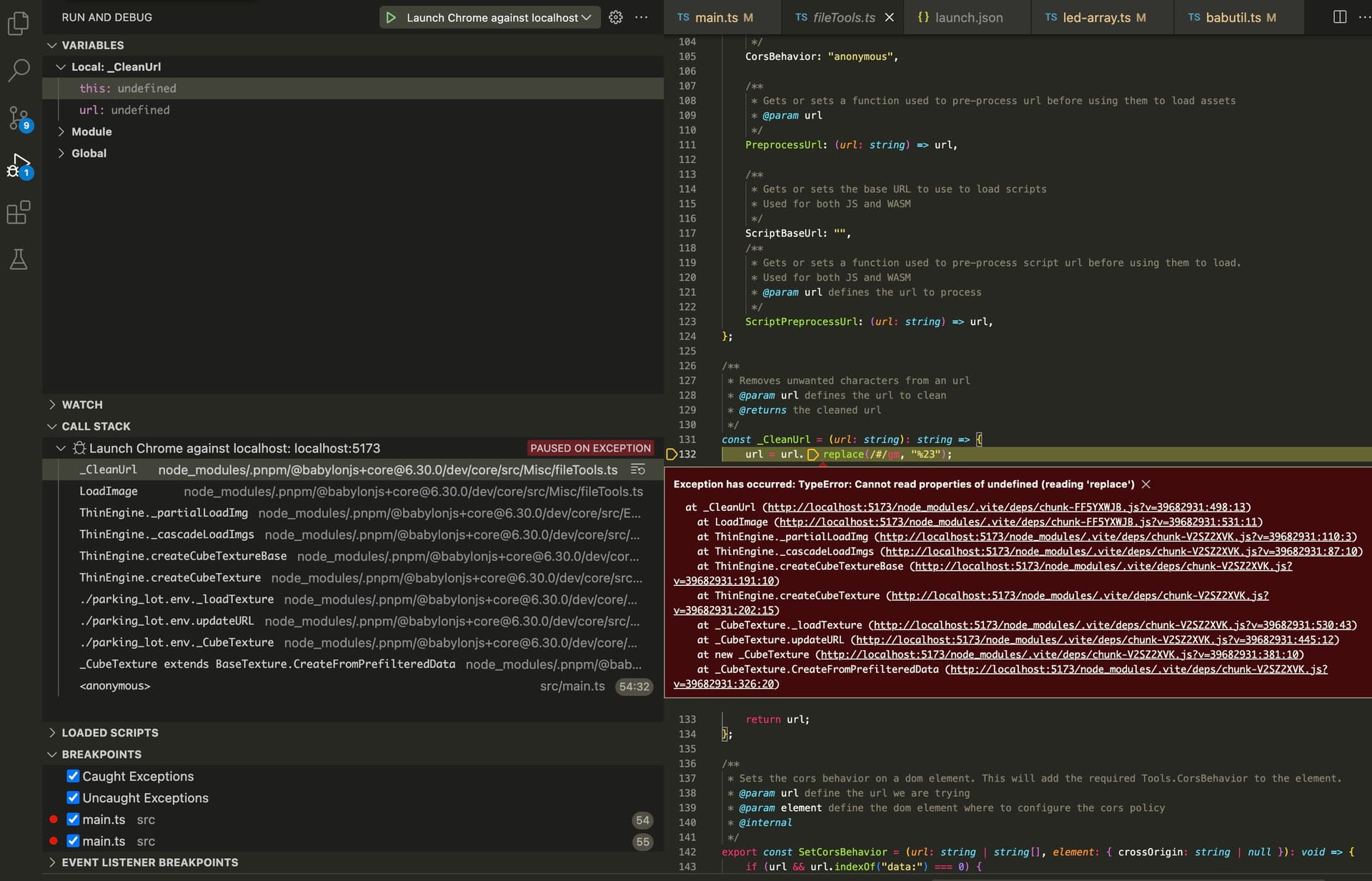Open the Extensions view icon
The height and width of the screenshot is (881, 1372).
pos(19,212)
